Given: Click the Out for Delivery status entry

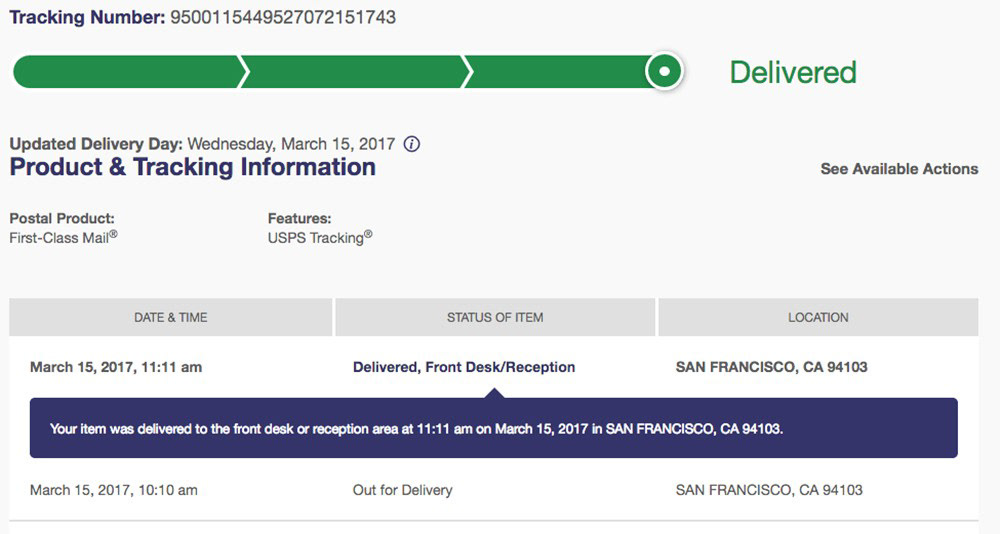Looking at the screenshot, I should 403,490.
